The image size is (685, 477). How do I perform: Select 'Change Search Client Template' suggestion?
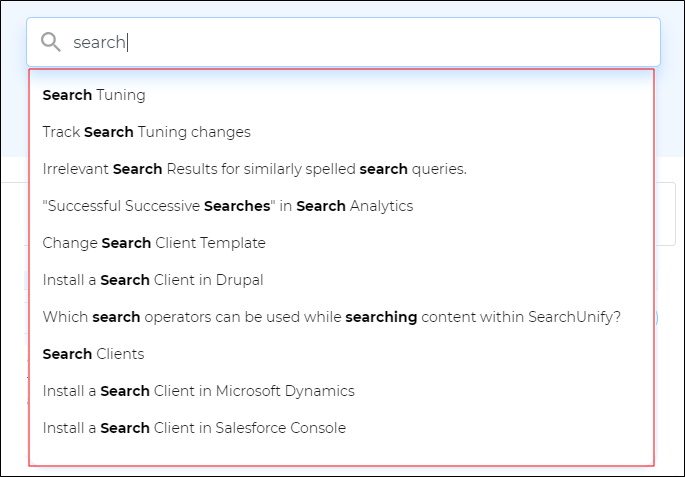pyautogui.click(x=154, y=243)
